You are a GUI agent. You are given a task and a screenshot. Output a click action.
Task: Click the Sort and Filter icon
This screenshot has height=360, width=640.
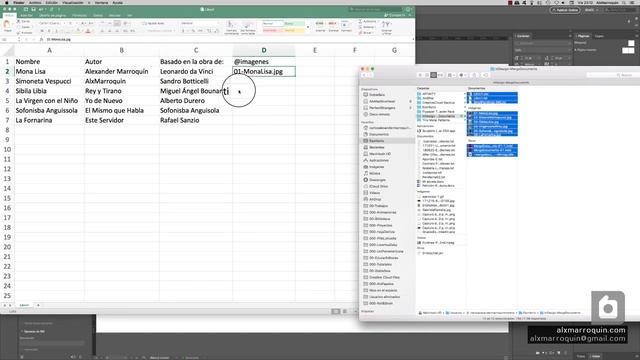click(386, 28)
